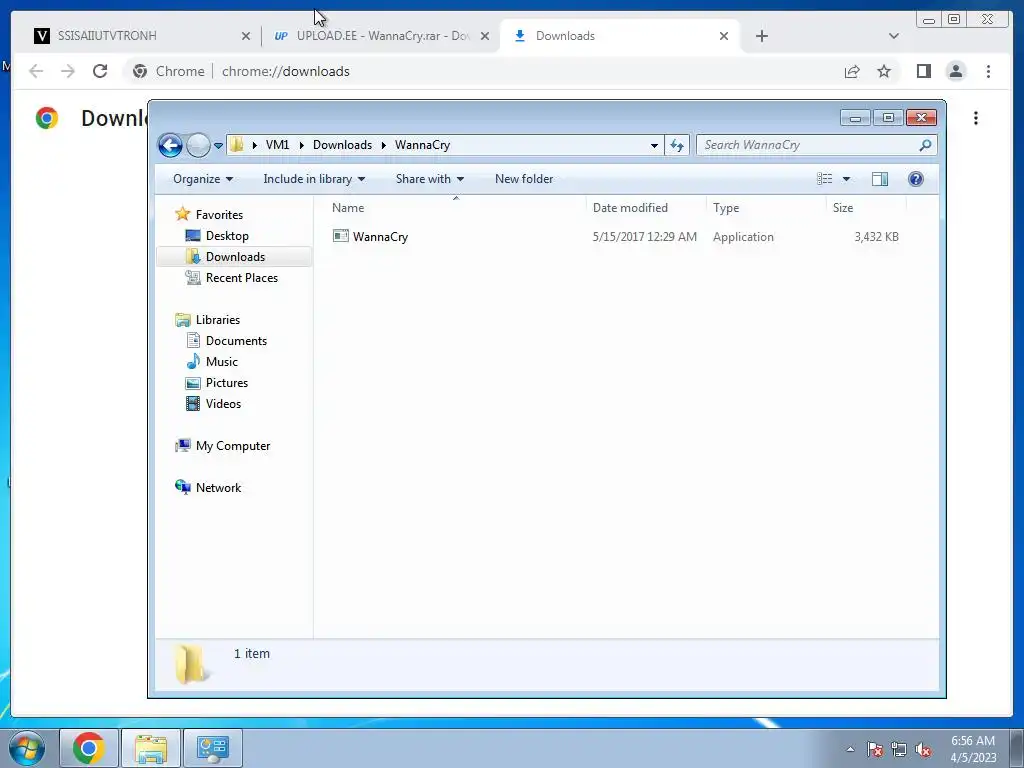Open a new Chrome tab

click(x=761, y=37)
